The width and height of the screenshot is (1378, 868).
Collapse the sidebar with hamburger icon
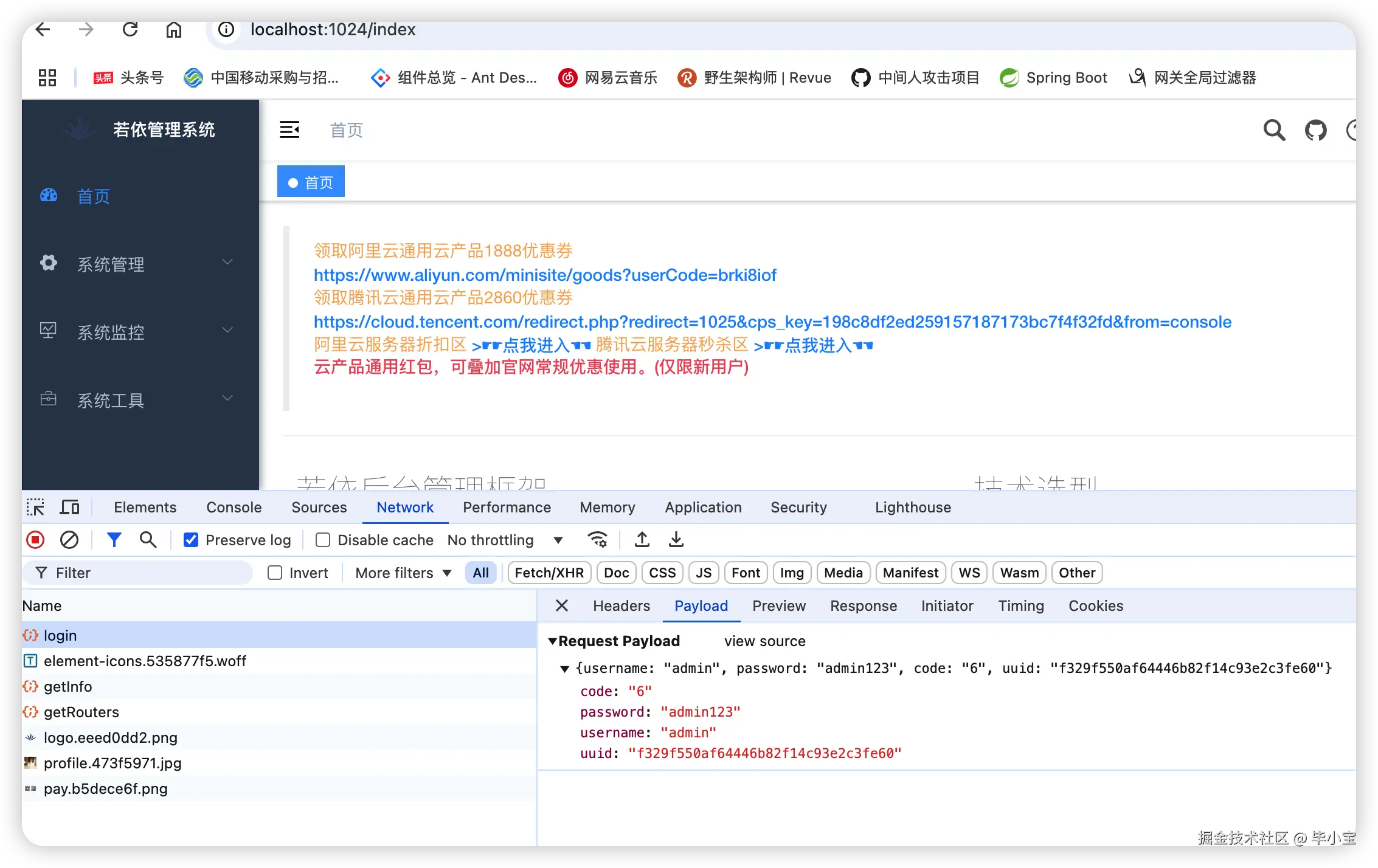click(x=289, y=129)
